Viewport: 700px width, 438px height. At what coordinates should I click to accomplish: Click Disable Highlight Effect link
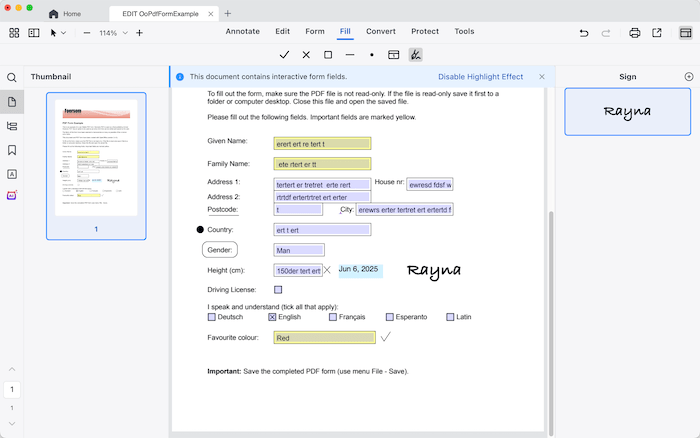pyautogui.click(x=480, y=77)
